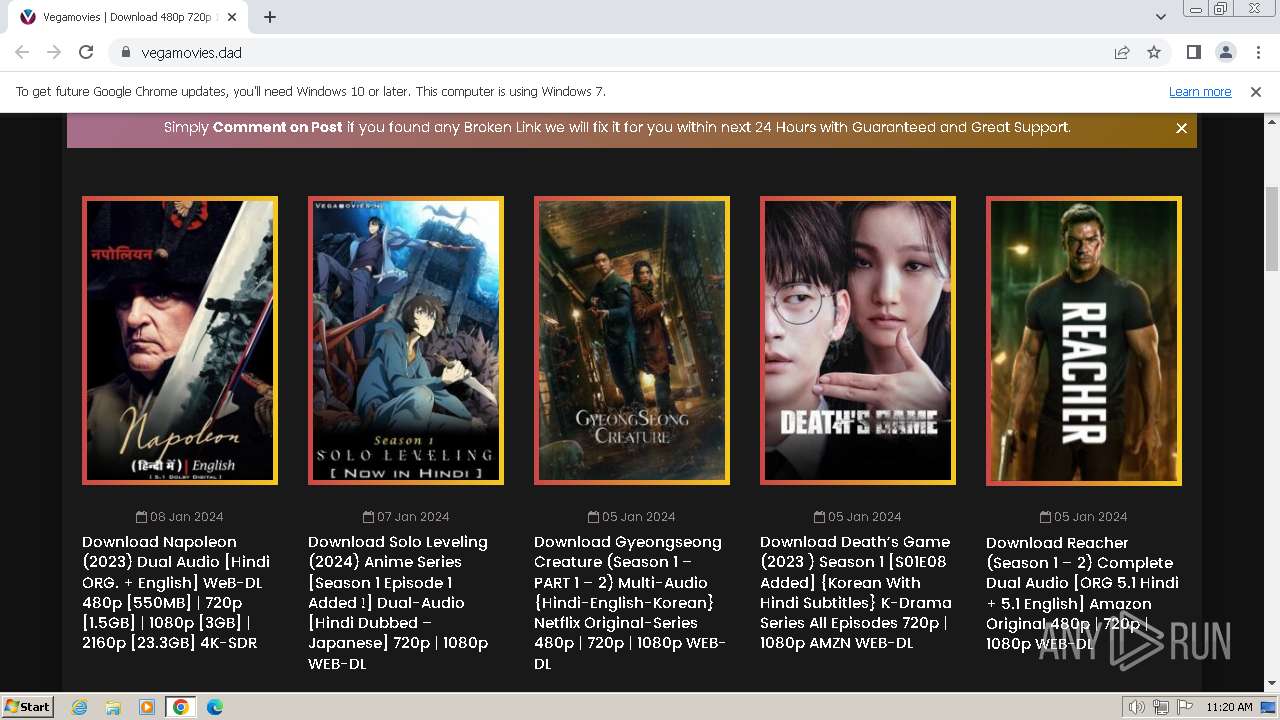
Task: Expand the tab search dropdown
Action: (x=1160, y=17)
